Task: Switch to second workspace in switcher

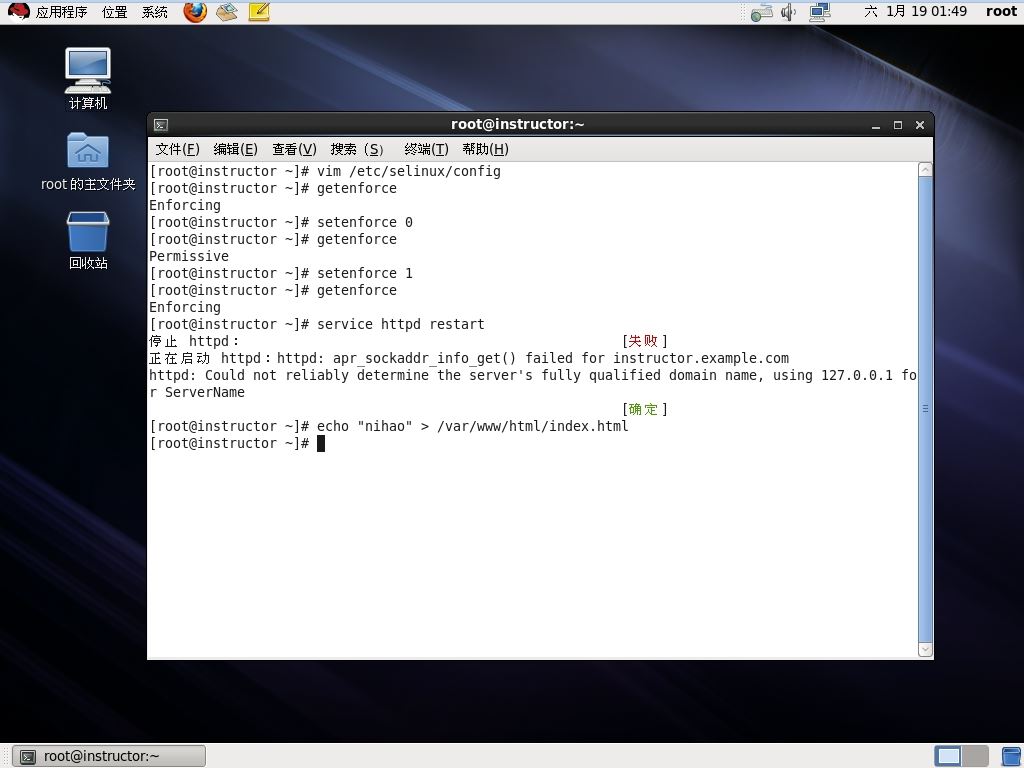Action: [975, 756]
